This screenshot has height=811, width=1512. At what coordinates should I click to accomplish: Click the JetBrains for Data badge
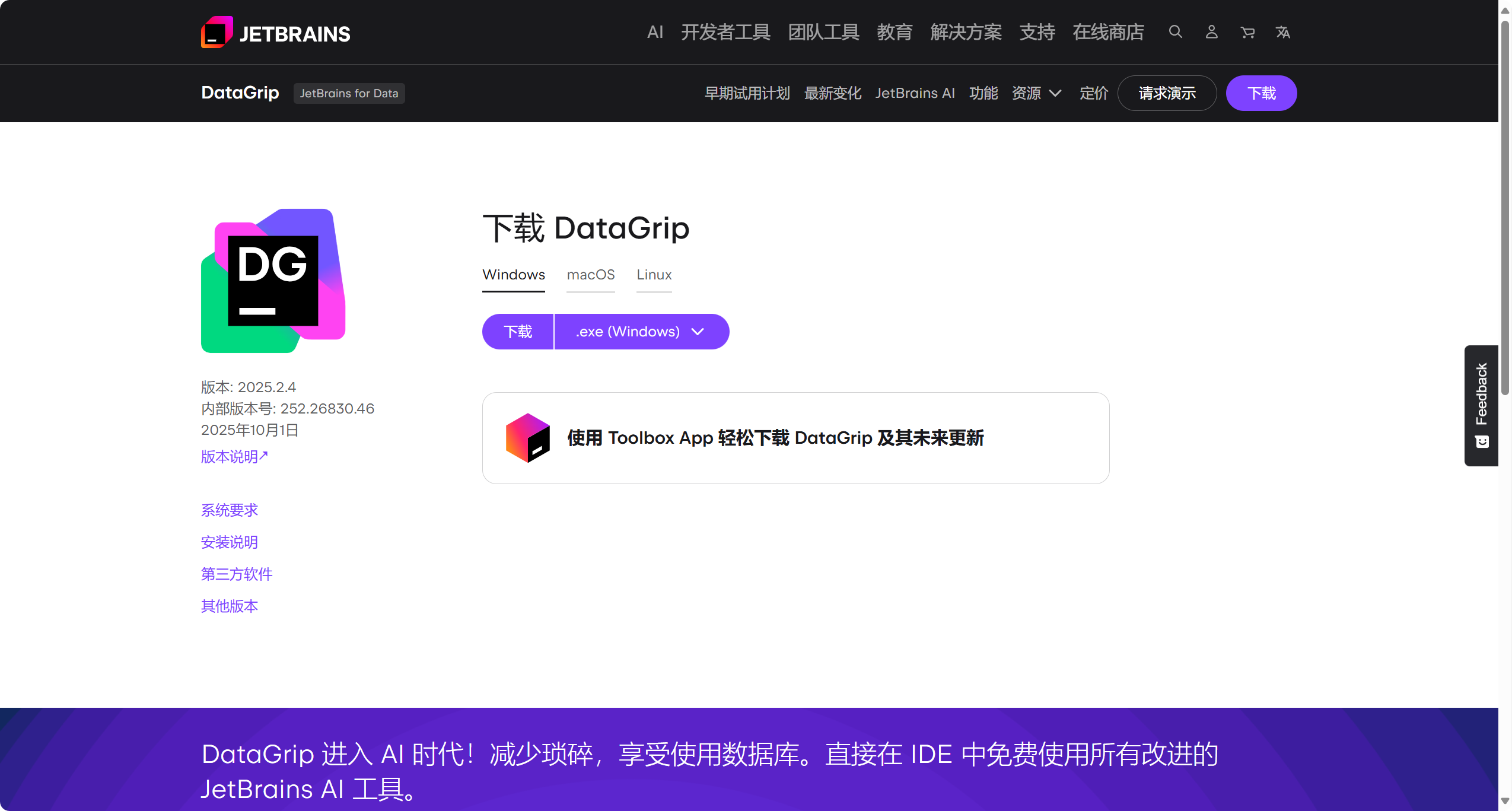click(349, 93)
